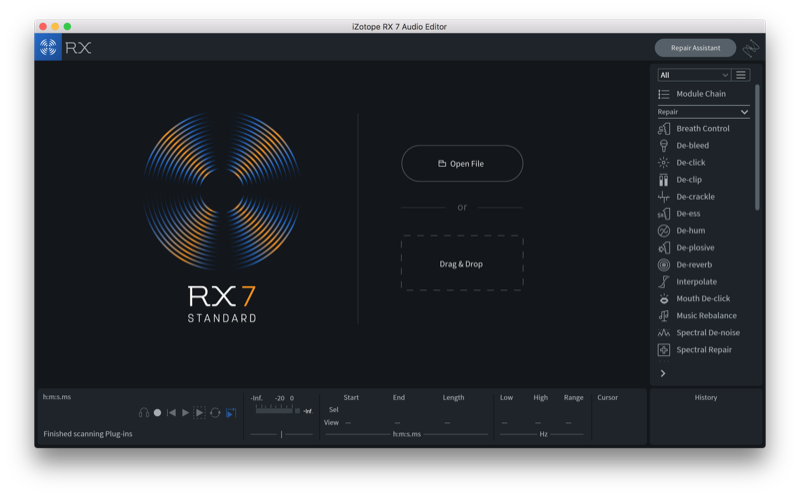Open the Mouth De-click module icon
800x497 pixels.
pyautogui.click(x=663, y=299)
